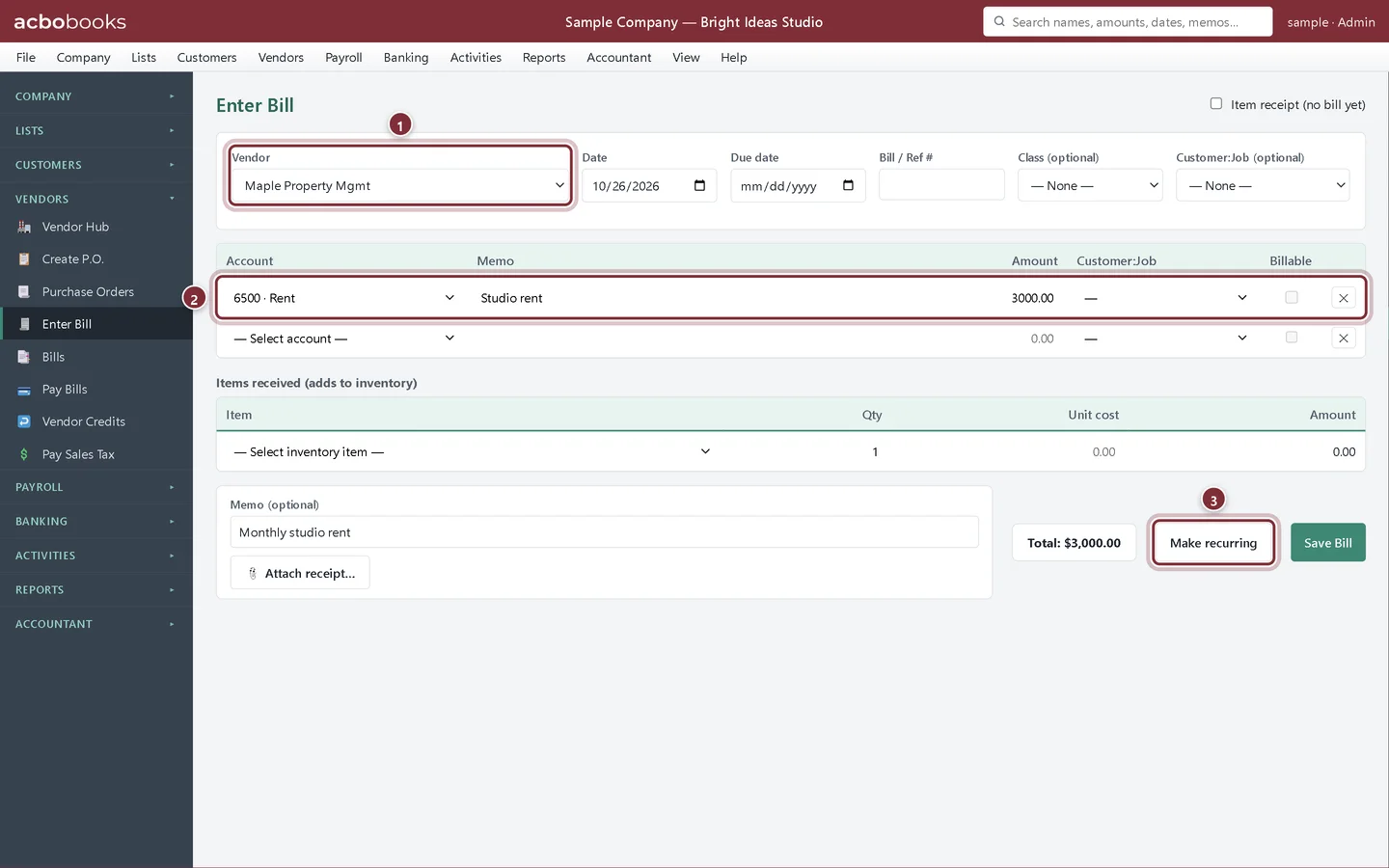Open the Class (optional) dropdown
Image resolution: width=1389 pixels, height=868 pixels.
tap(1090, 185)
